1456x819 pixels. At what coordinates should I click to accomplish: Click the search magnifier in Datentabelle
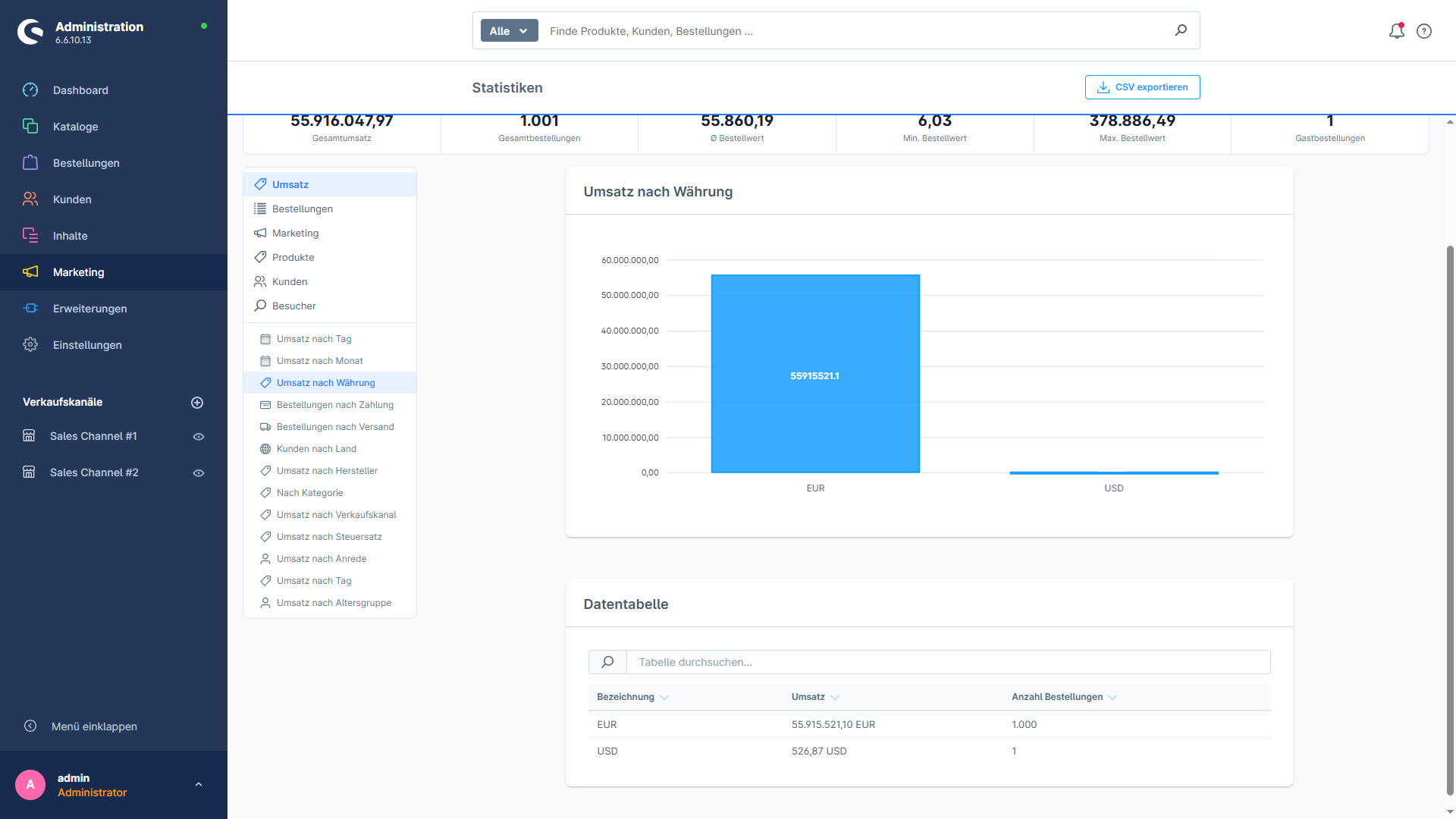coord(607,661)
